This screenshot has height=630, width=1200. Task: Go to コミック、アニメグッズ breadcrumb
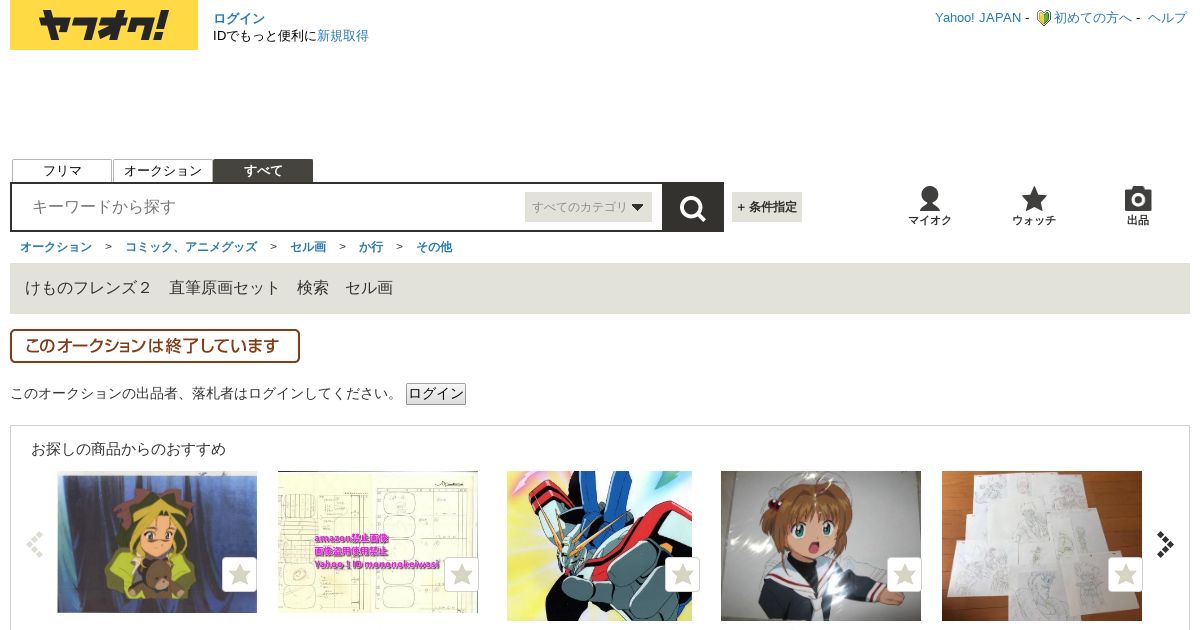click(191, 247)
